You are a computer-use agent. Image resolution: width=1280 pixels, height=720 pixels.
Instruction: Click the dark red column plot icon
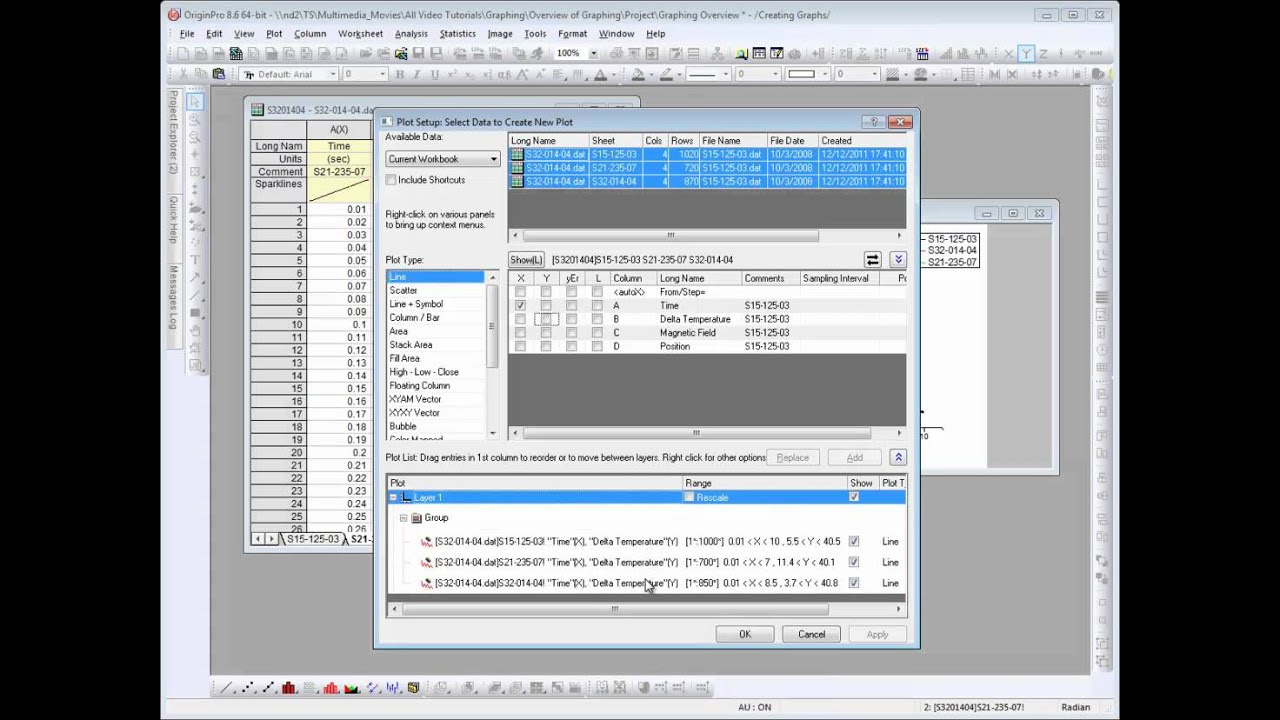click(289, 688)
